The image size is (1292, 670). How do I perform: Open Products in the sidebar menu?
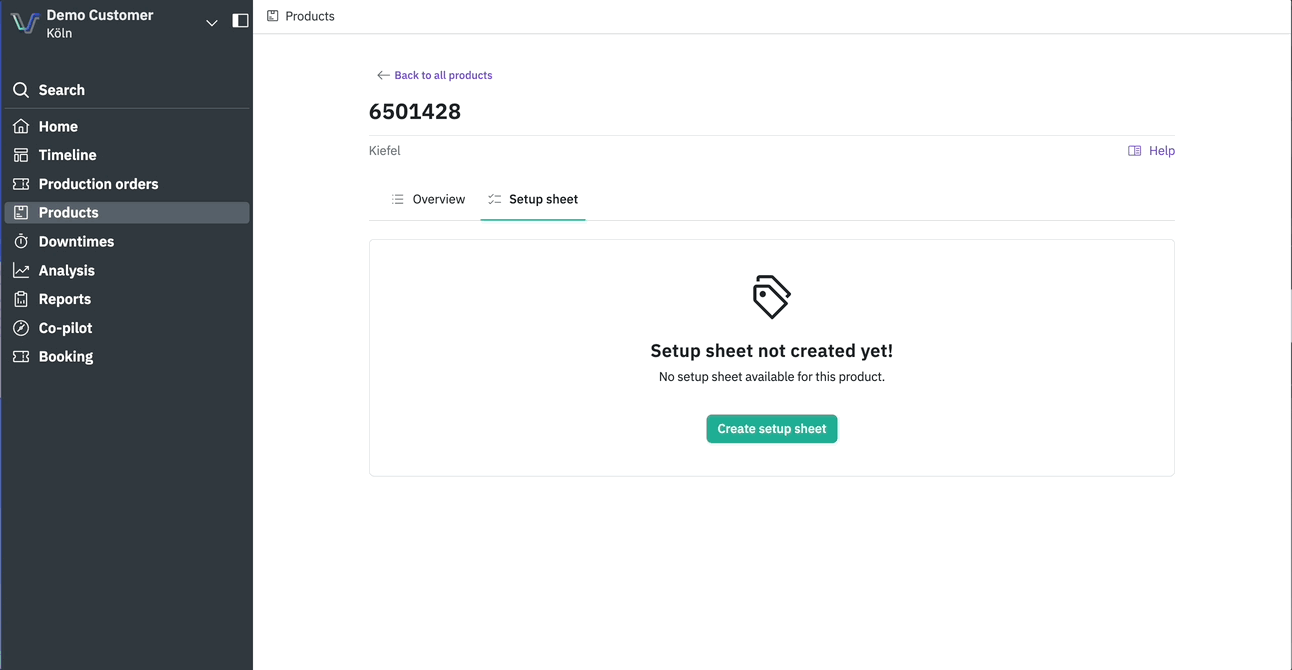point(68,213)
